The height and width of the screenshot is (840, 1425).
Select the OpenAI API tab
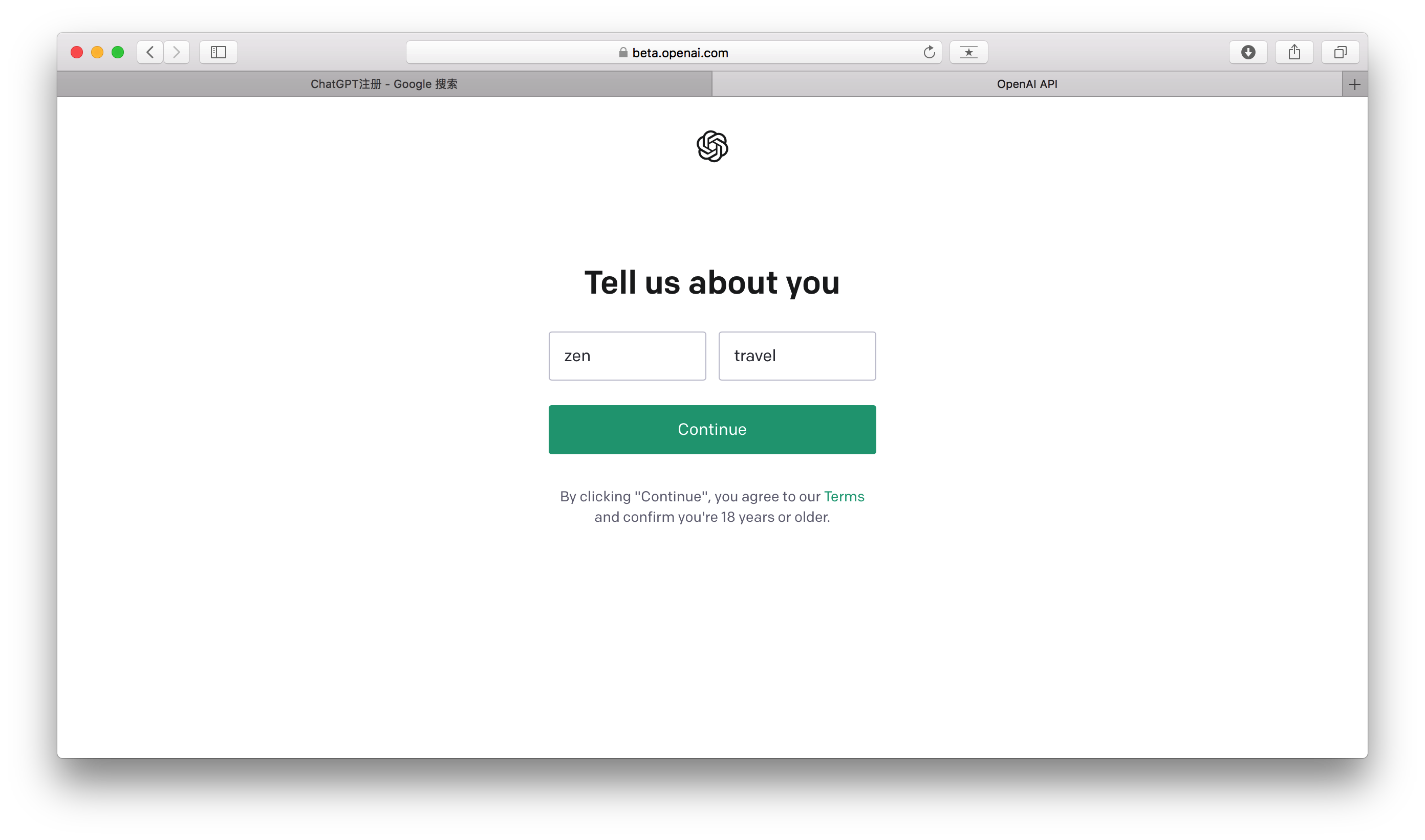(x=1027, y=84)
